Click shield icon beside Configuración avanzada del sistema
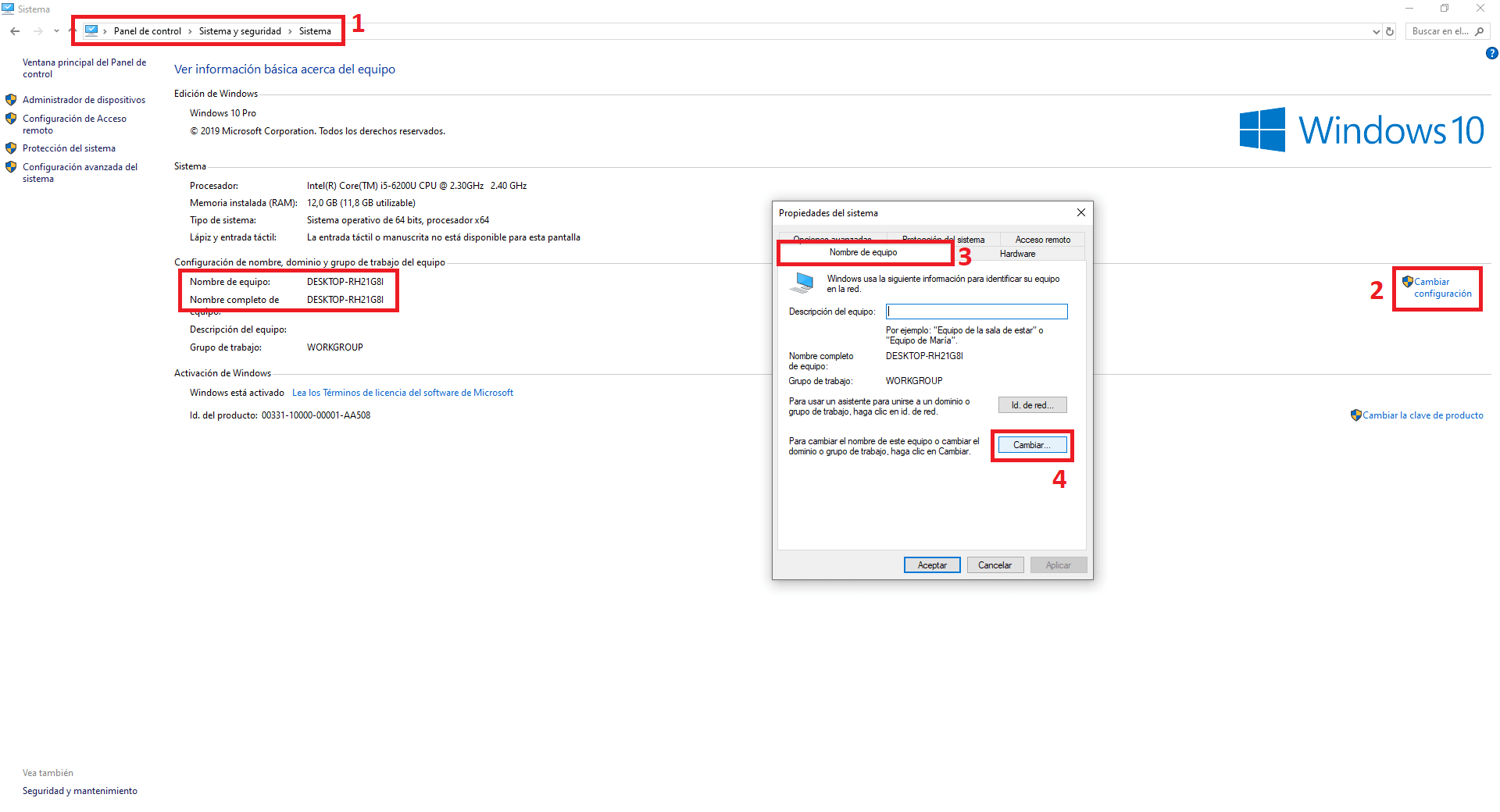The height and width of the screenshot is (812, 1500). (x=11, y=167)
